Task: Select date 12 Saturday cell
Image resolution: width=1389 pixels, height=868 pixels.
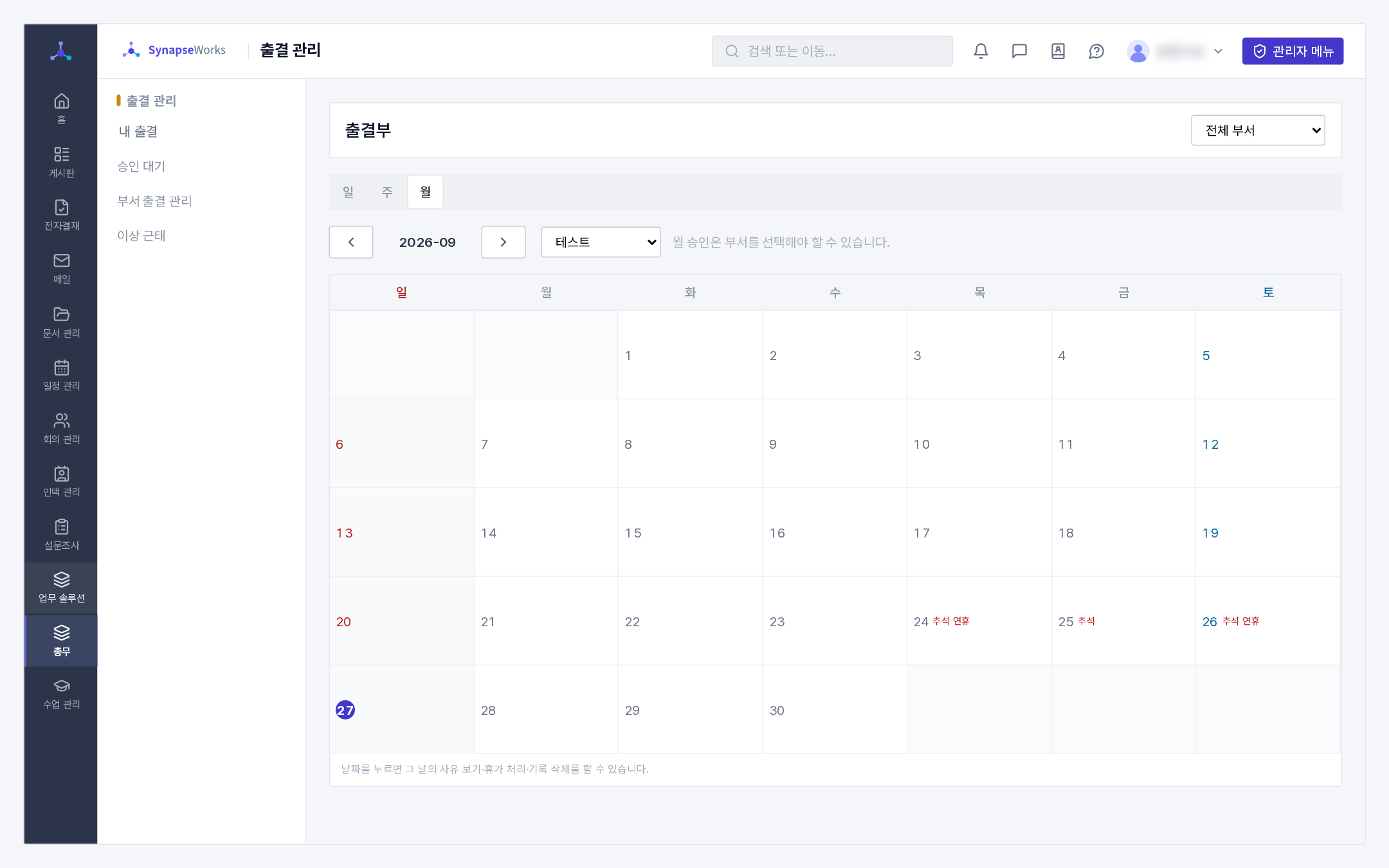Action: point(1268,444)
